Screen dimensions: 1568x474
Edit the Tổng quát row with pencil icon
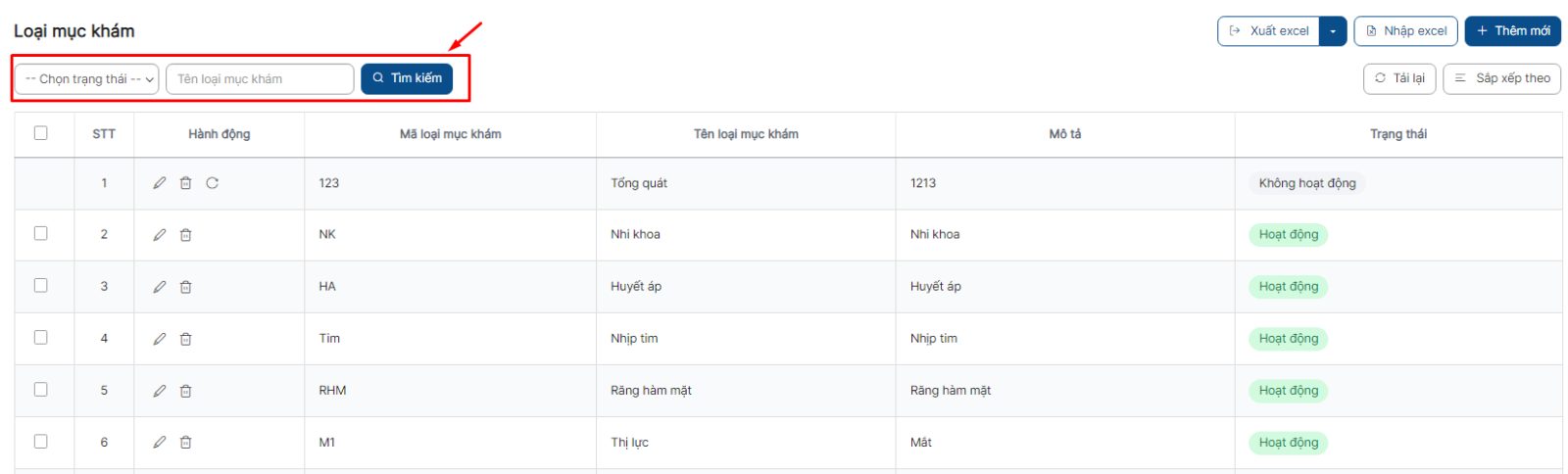(160, 183)
